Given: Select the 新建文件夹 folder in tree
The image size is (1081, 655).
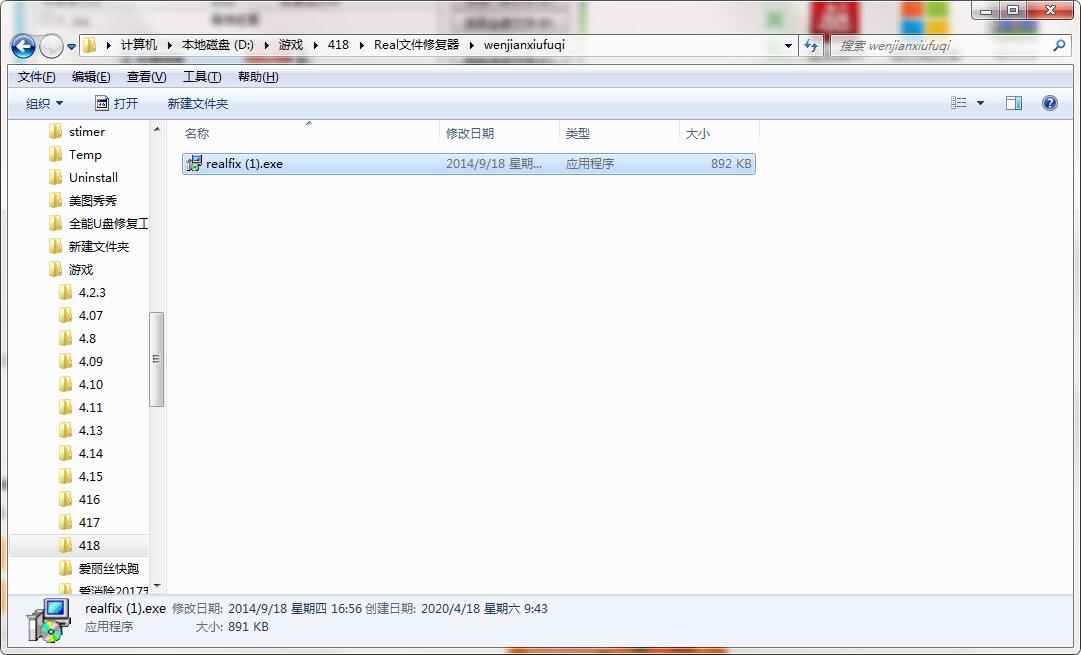Looking at the screenshot, I should 99,246.
